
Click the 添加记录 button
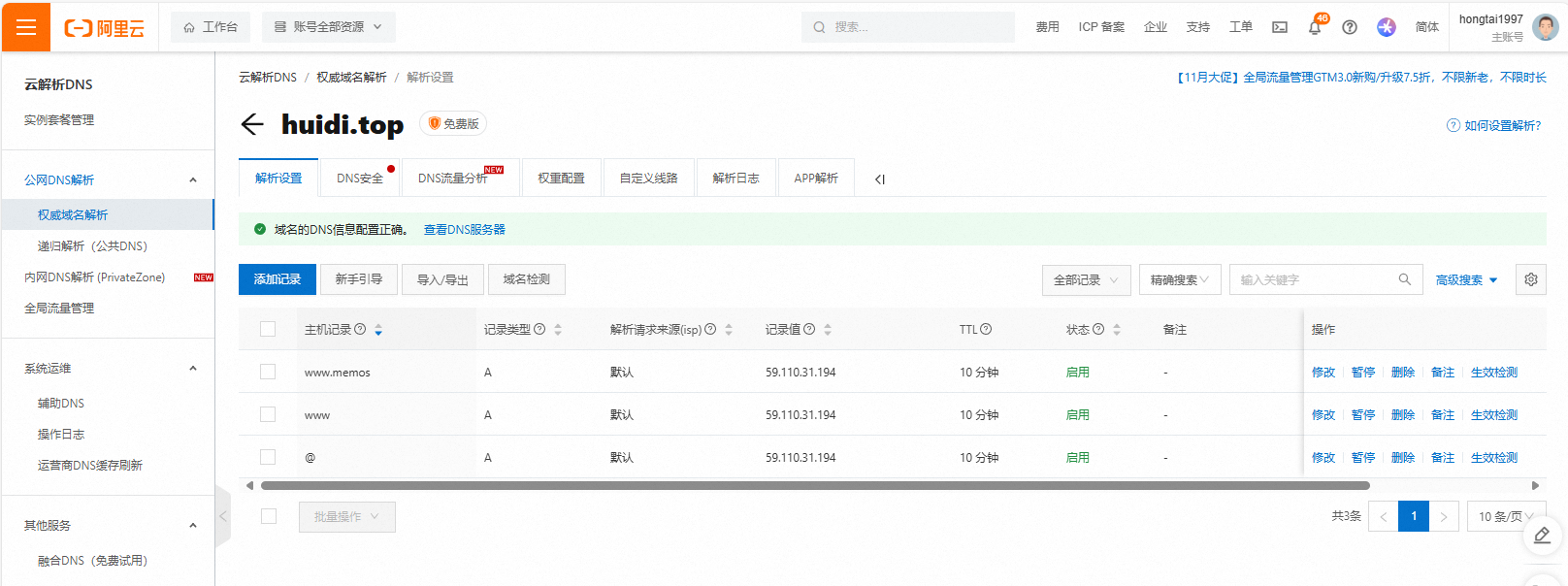278,279
